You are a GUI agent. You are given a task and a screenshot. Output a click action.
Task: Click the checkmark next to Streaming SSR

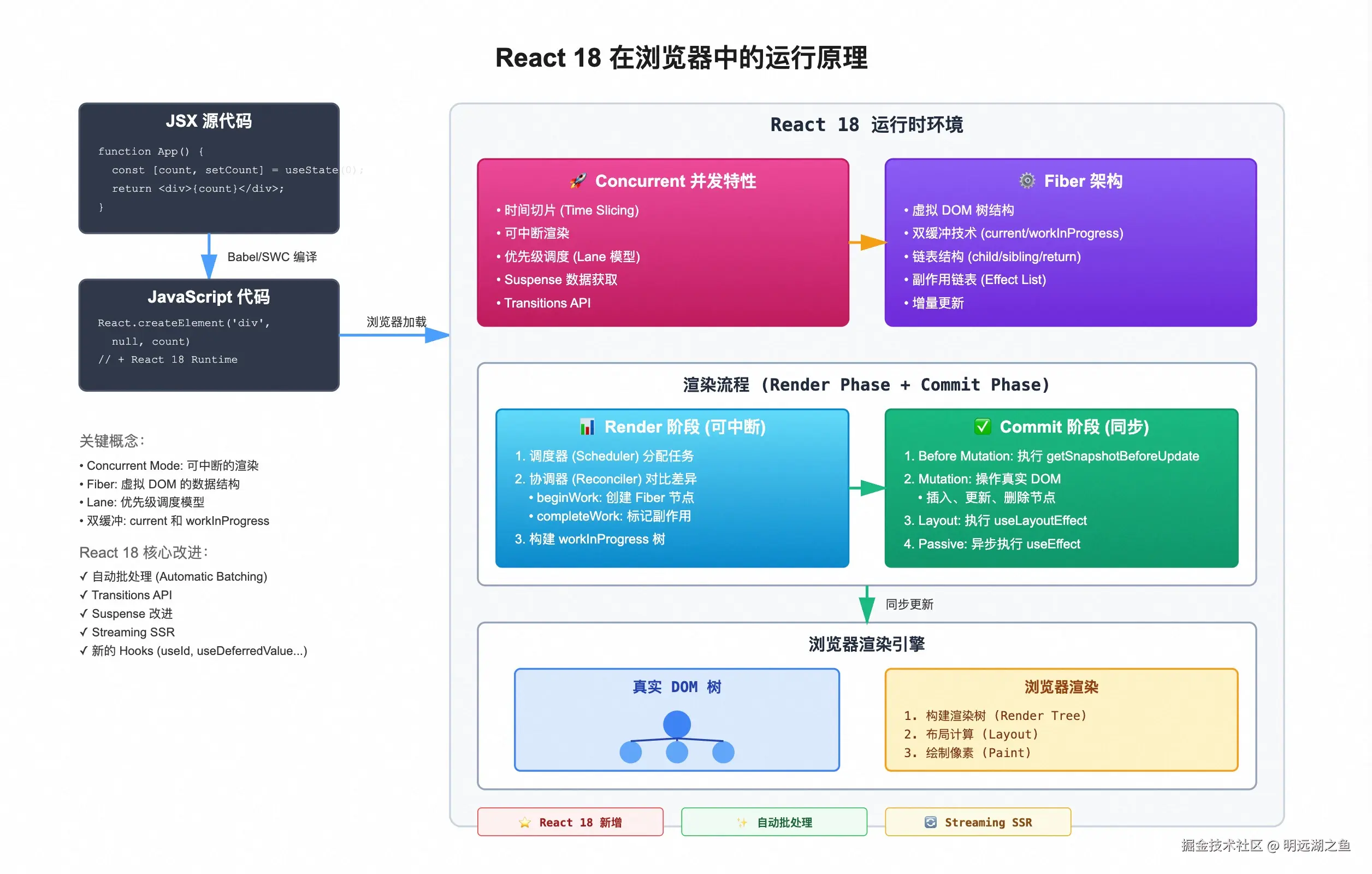[x=84, y=632]
